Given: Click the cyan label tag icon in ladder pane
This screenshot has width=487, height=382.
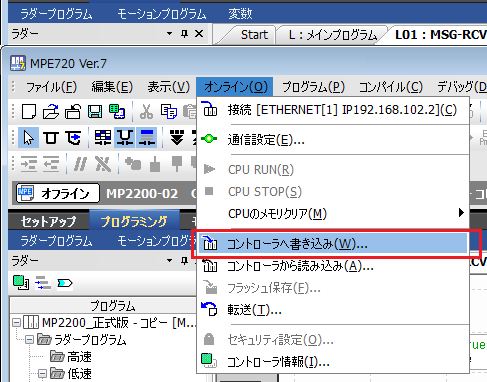Looking at the screenshot, I should [x=65, y=283].
